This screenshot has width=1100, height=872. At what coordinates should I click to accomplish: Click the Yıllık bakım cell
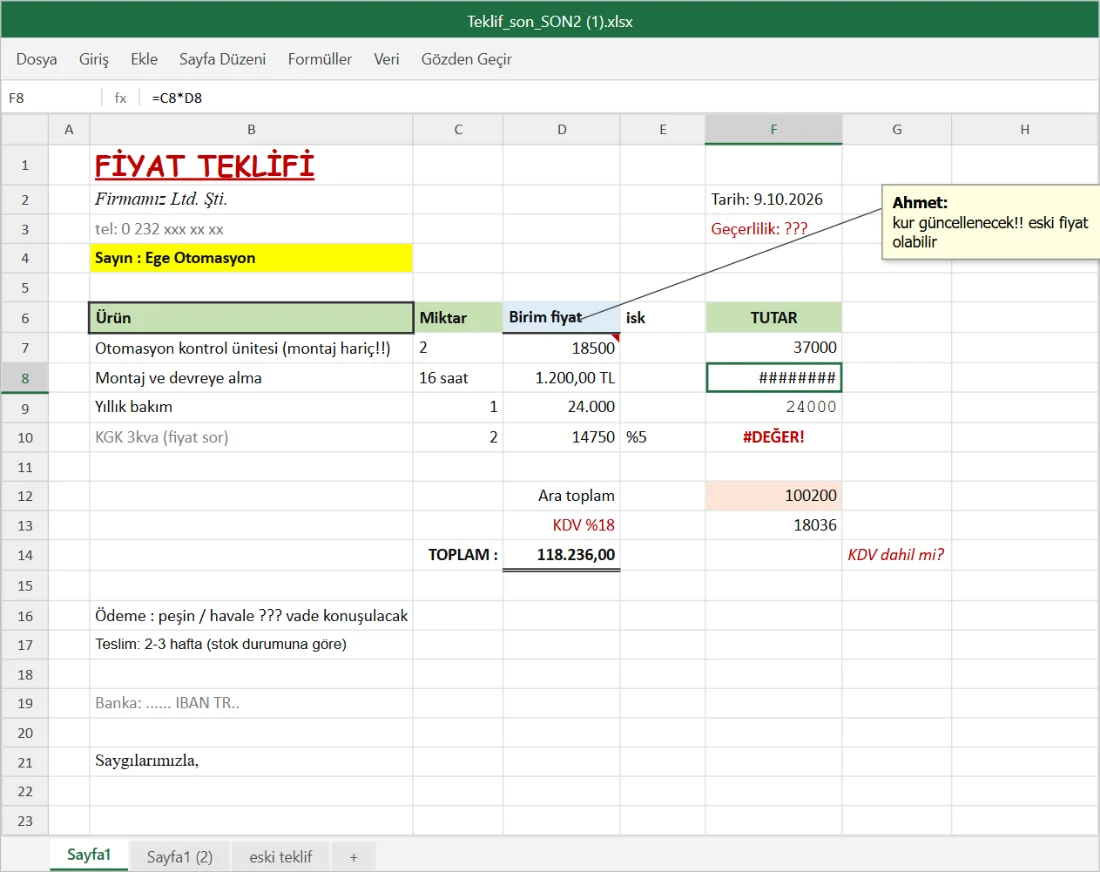pyautogui.click(x=251, y=407)
